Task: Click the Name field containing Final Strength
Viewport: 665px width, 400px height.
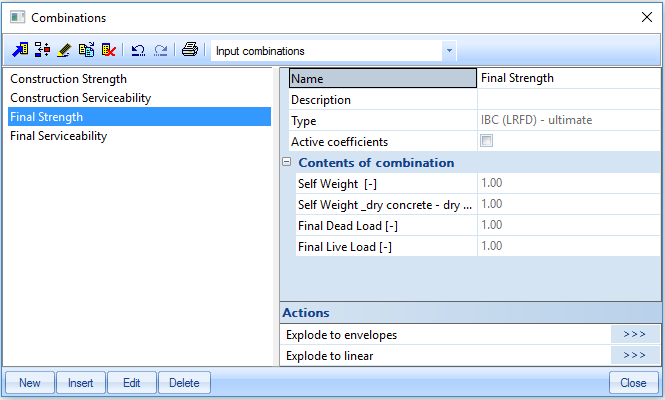Action: point(566,78)
